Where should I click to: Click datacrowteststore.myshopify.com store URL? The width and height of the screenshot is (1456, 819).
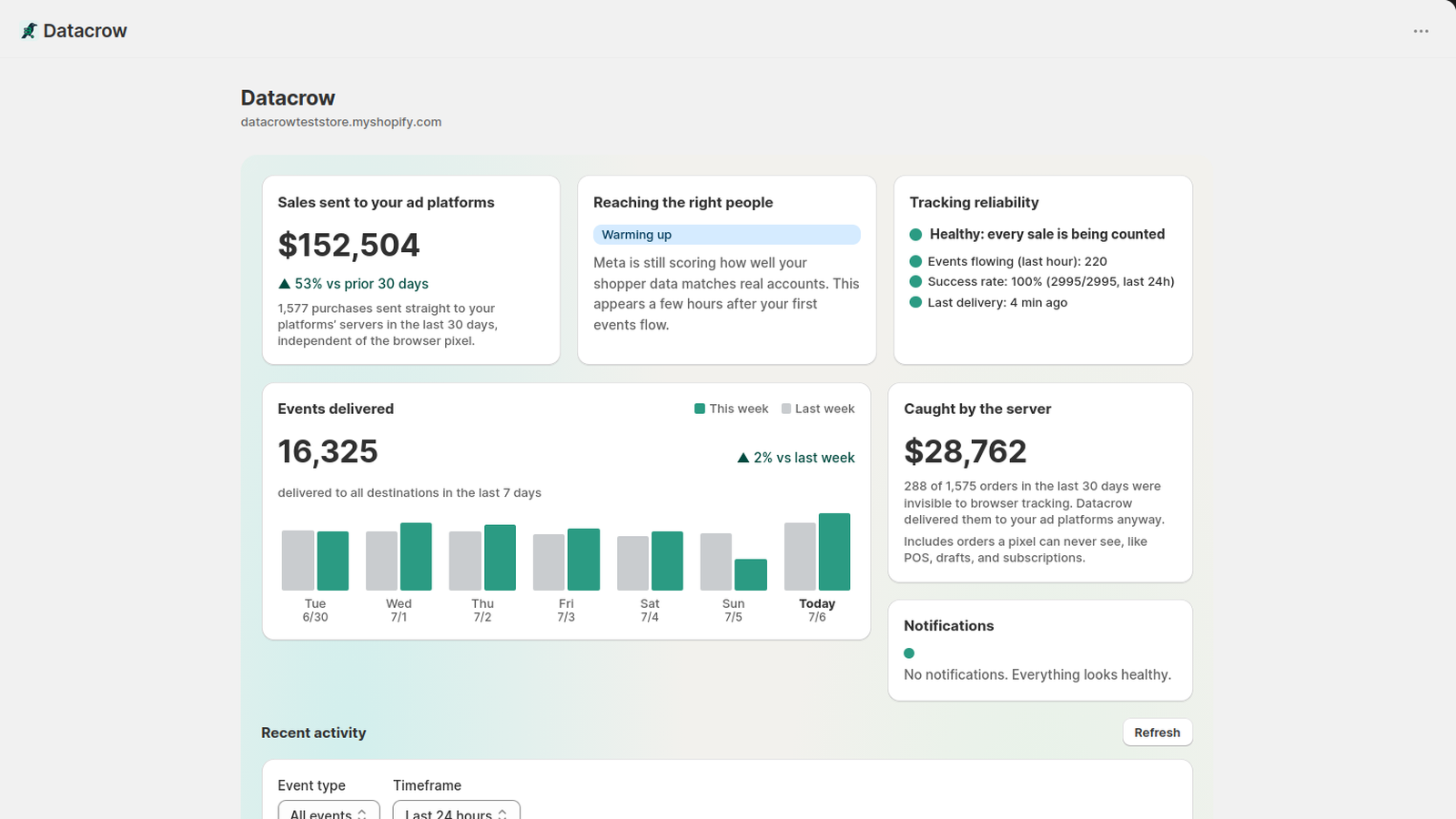pos(341,122)
